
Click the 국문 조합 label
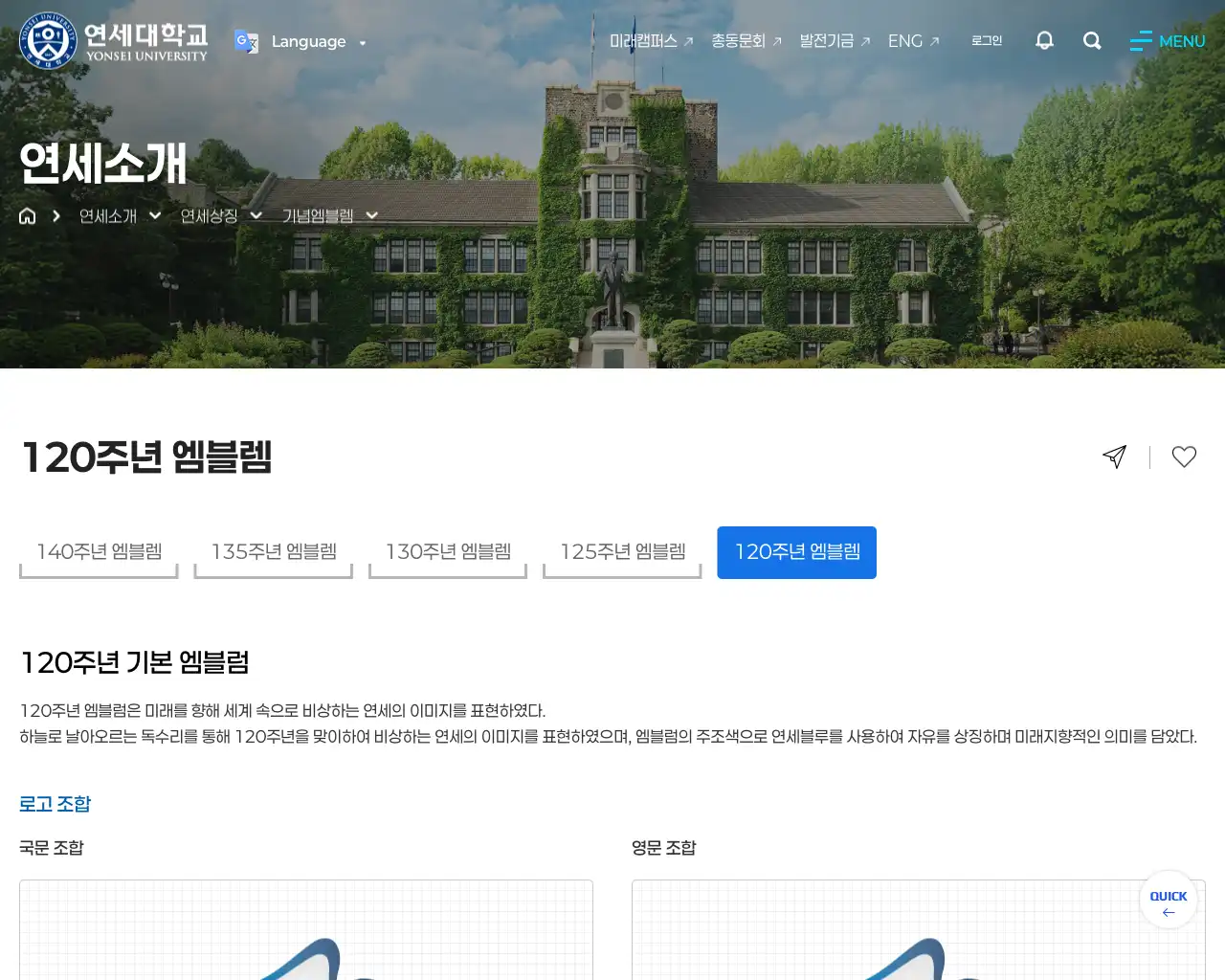point(52,848)
